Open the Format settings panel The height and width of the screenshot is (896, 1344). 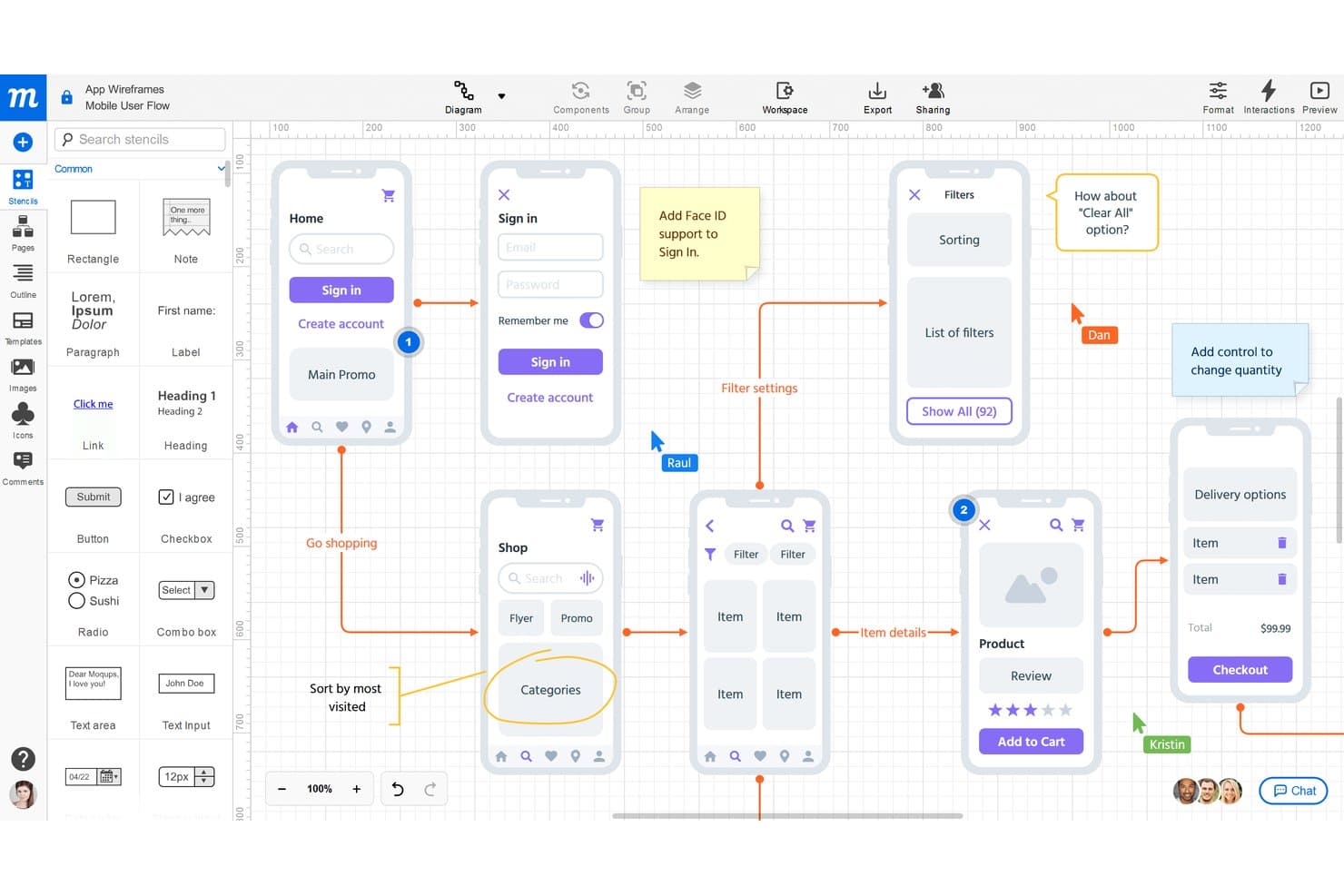click(x=1218, y=97)
